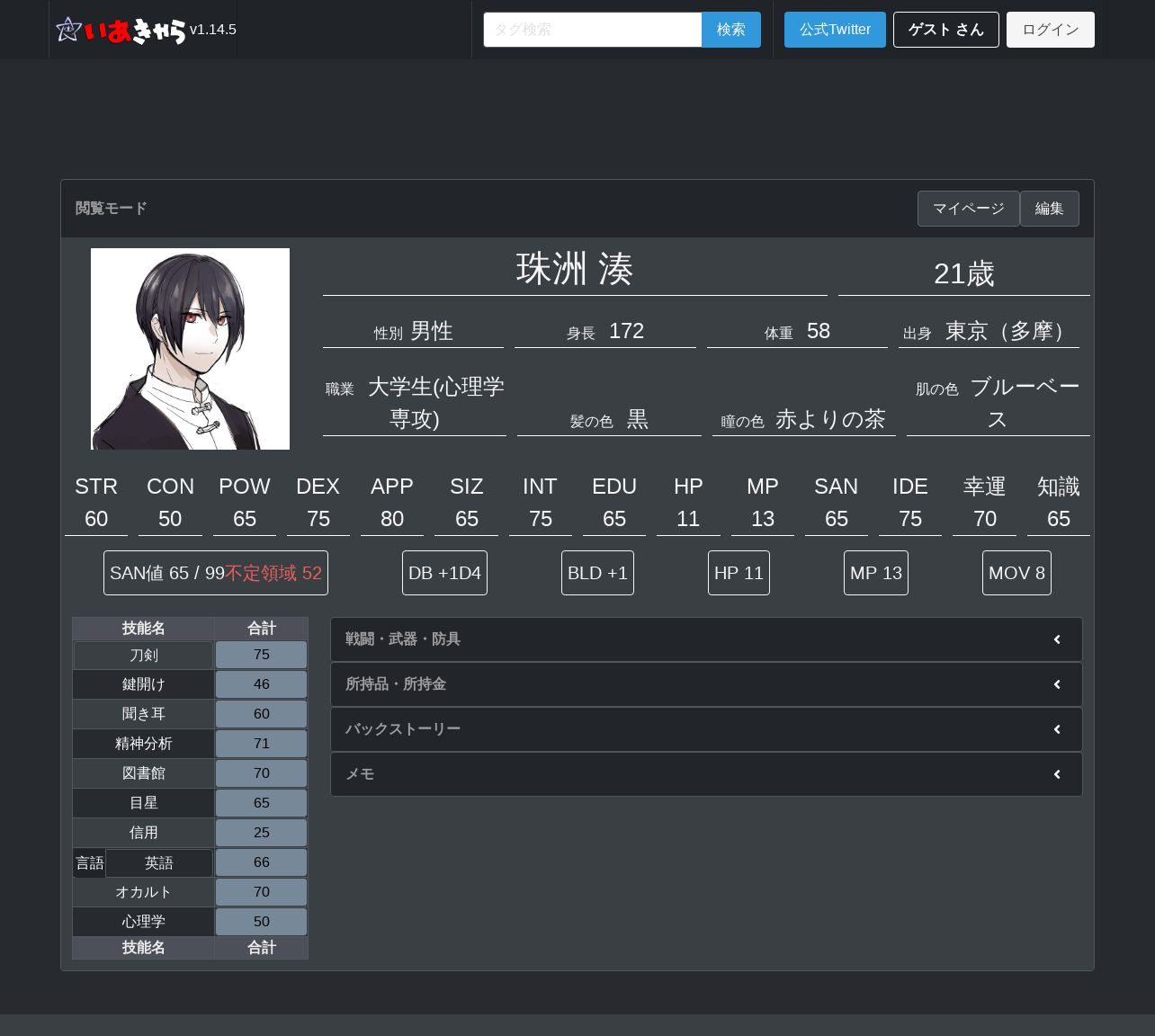The width and height of the screenshot is (1155, 1036).
Task: Click the 聞き耳 skill name
Action: pyautogui.click(x=143, y=714)
